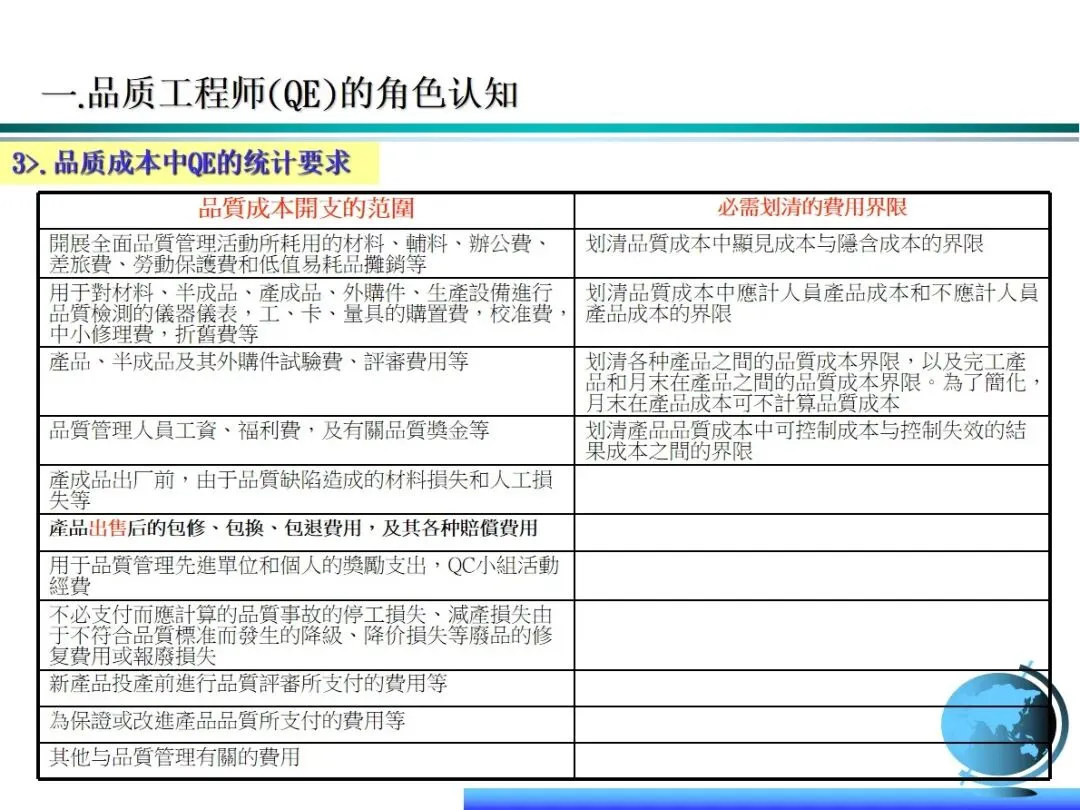Click the cell starting 不必支付而應計算
This screenshot has width=1080, height=810.
click(307, 634)
